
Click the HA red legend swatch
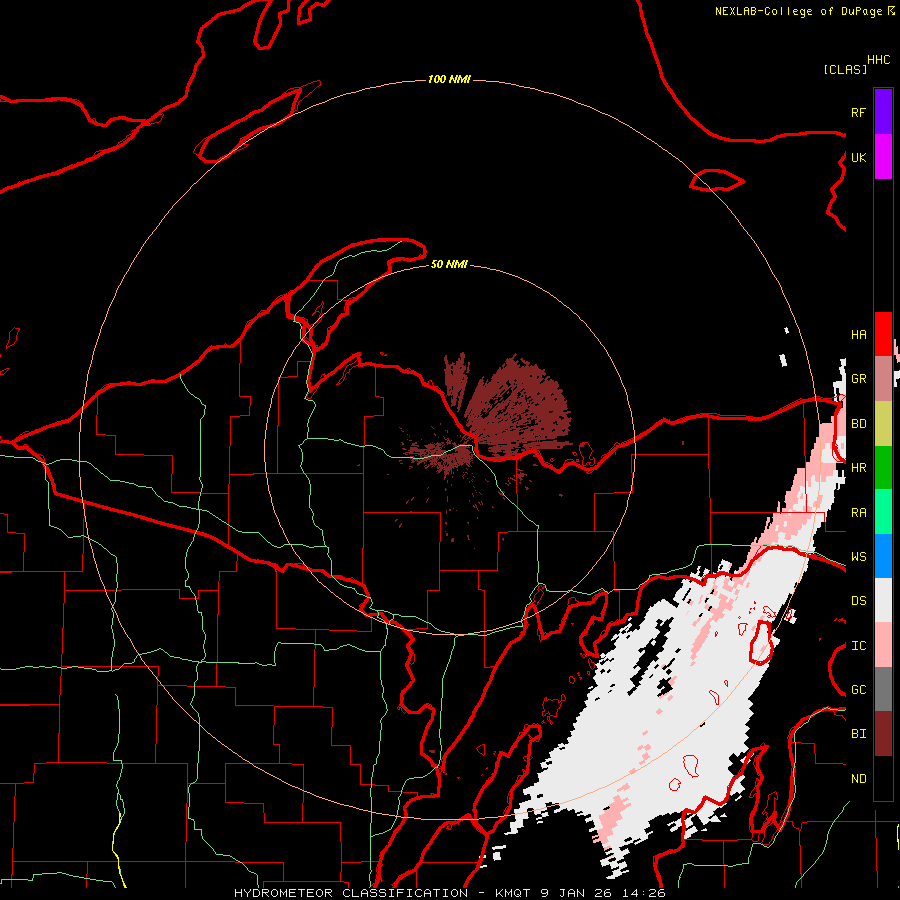(x=883, y=334)
